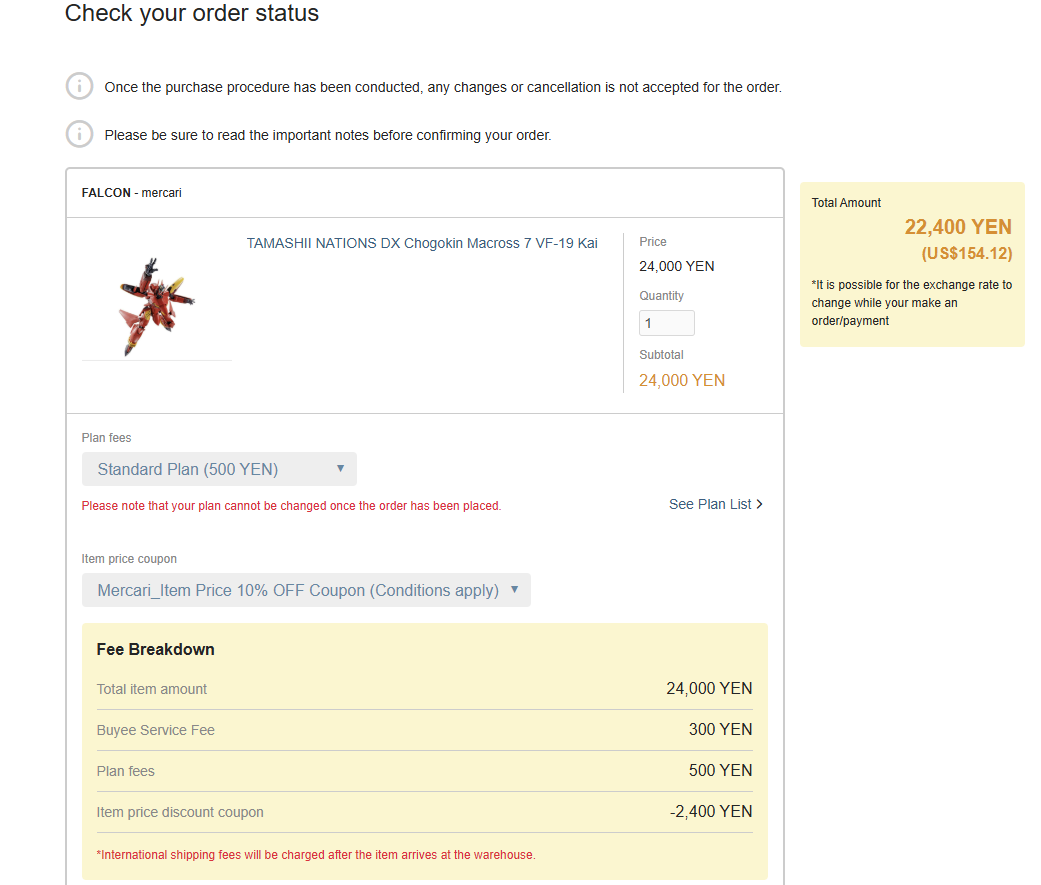The width and height of the screenshot is (1041, 885).
Task: Click the TAMASHII NATIONS DX Chogokin product title
Action: tap(422, 243)
